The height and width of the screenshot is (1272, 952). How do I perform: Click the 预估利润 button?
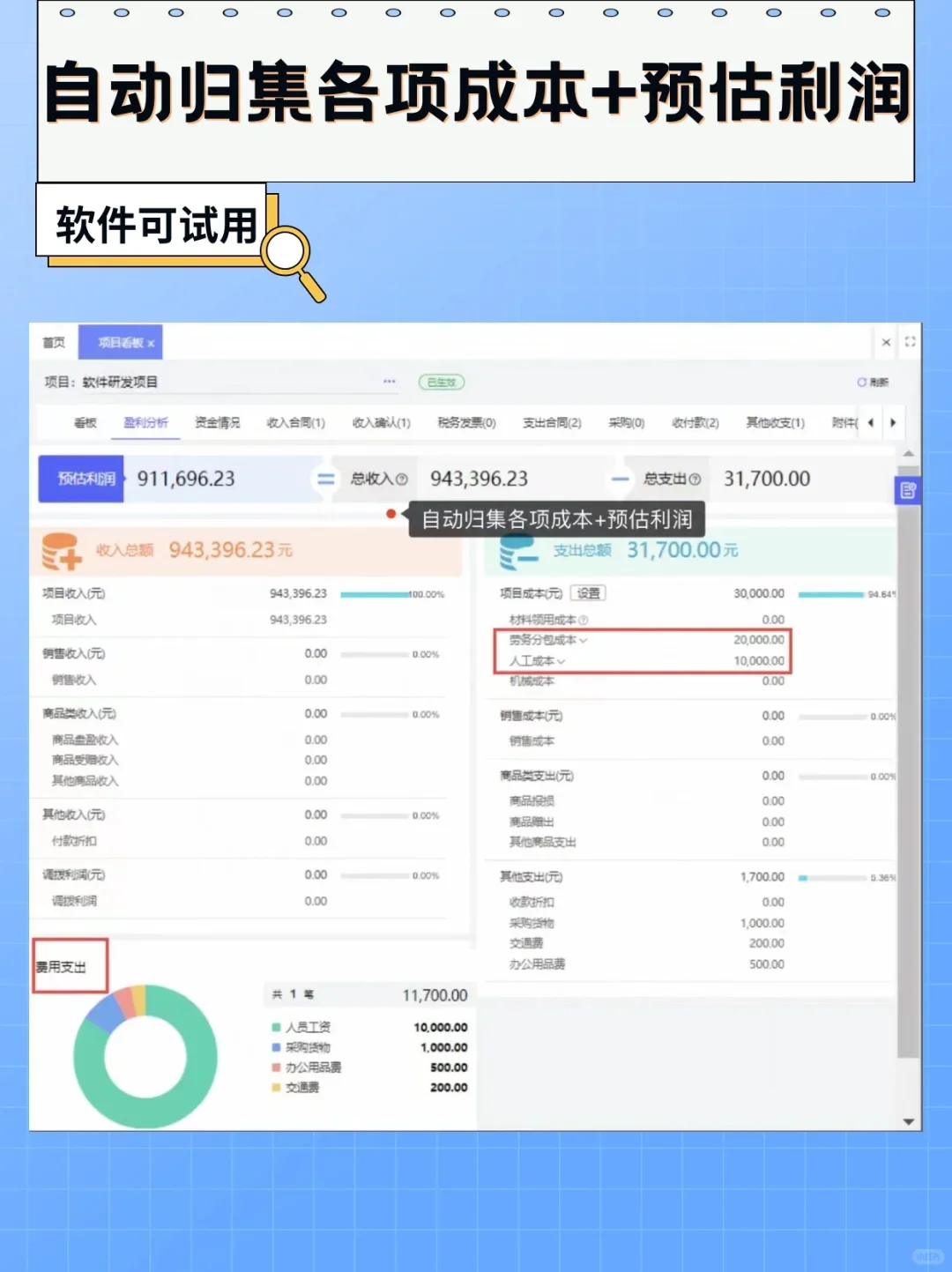80,479
